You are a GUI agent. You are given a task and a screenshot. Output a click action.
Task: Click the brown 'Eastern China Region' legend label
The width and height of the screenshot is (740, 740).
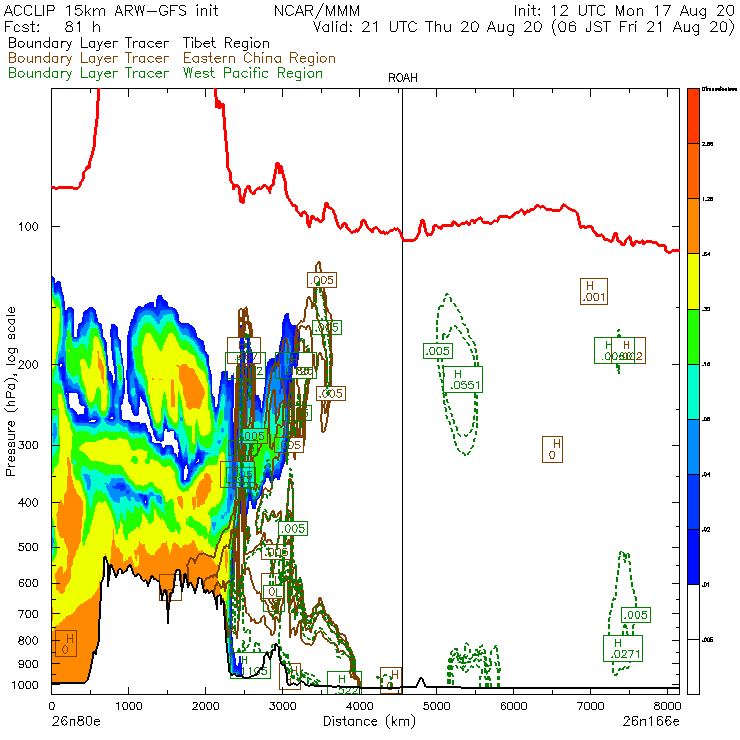coord(259,58)
